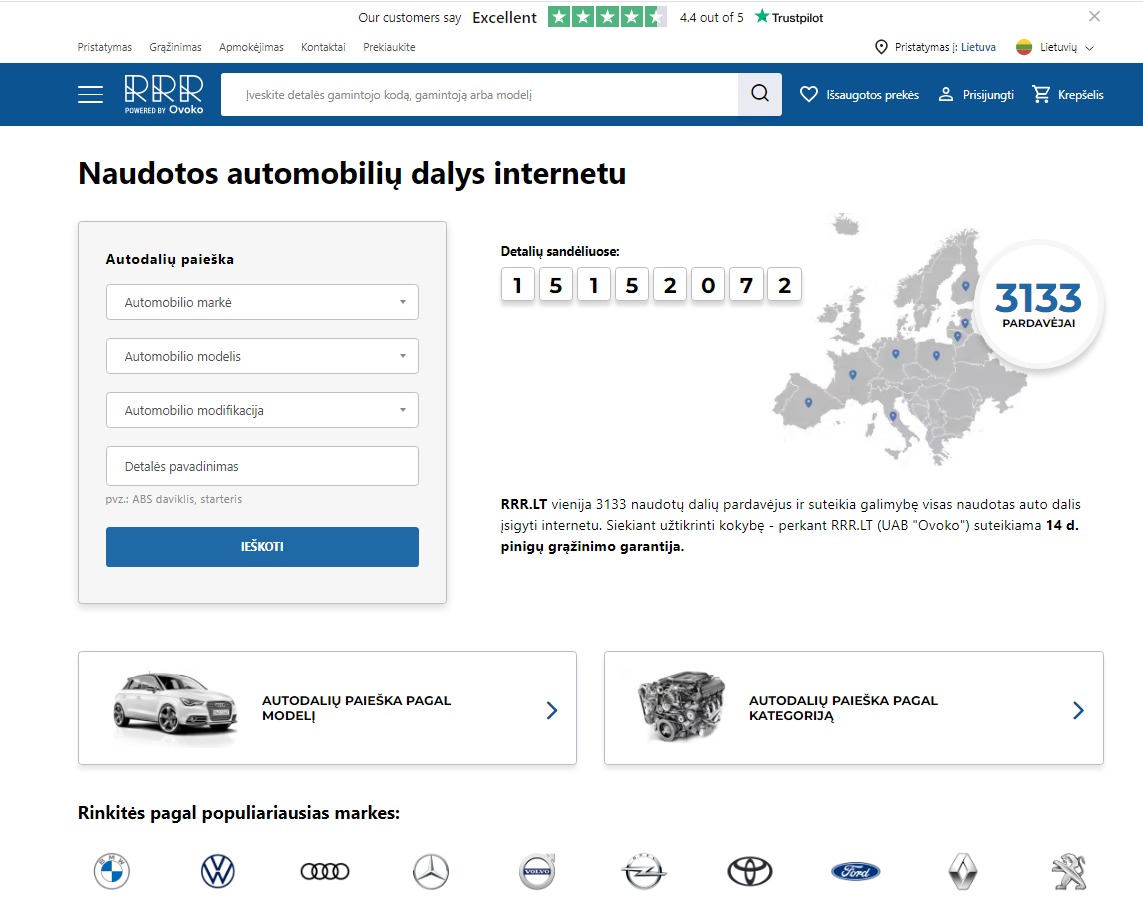Click the map pin over Spain
The image size is (1143, 897).
[808, 402]
